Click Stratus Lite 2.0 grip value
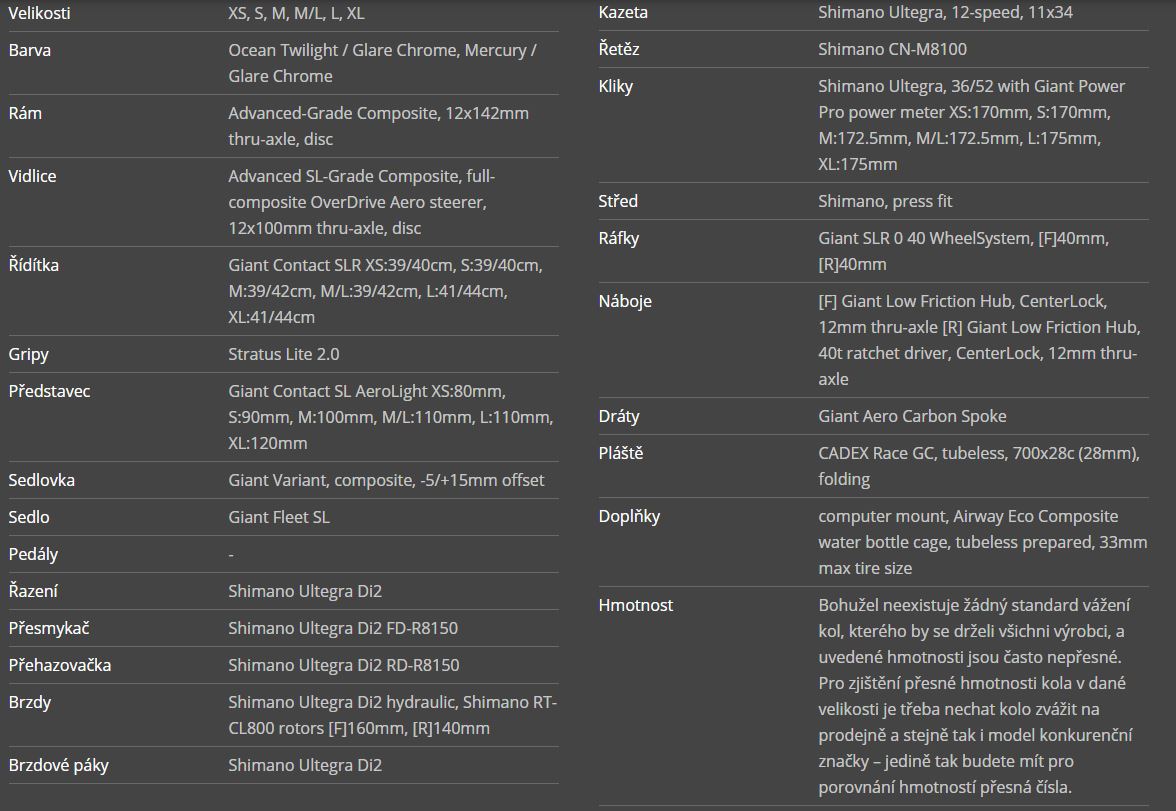The width and height of the screenshot is (1176, 811). coord(284,354)
